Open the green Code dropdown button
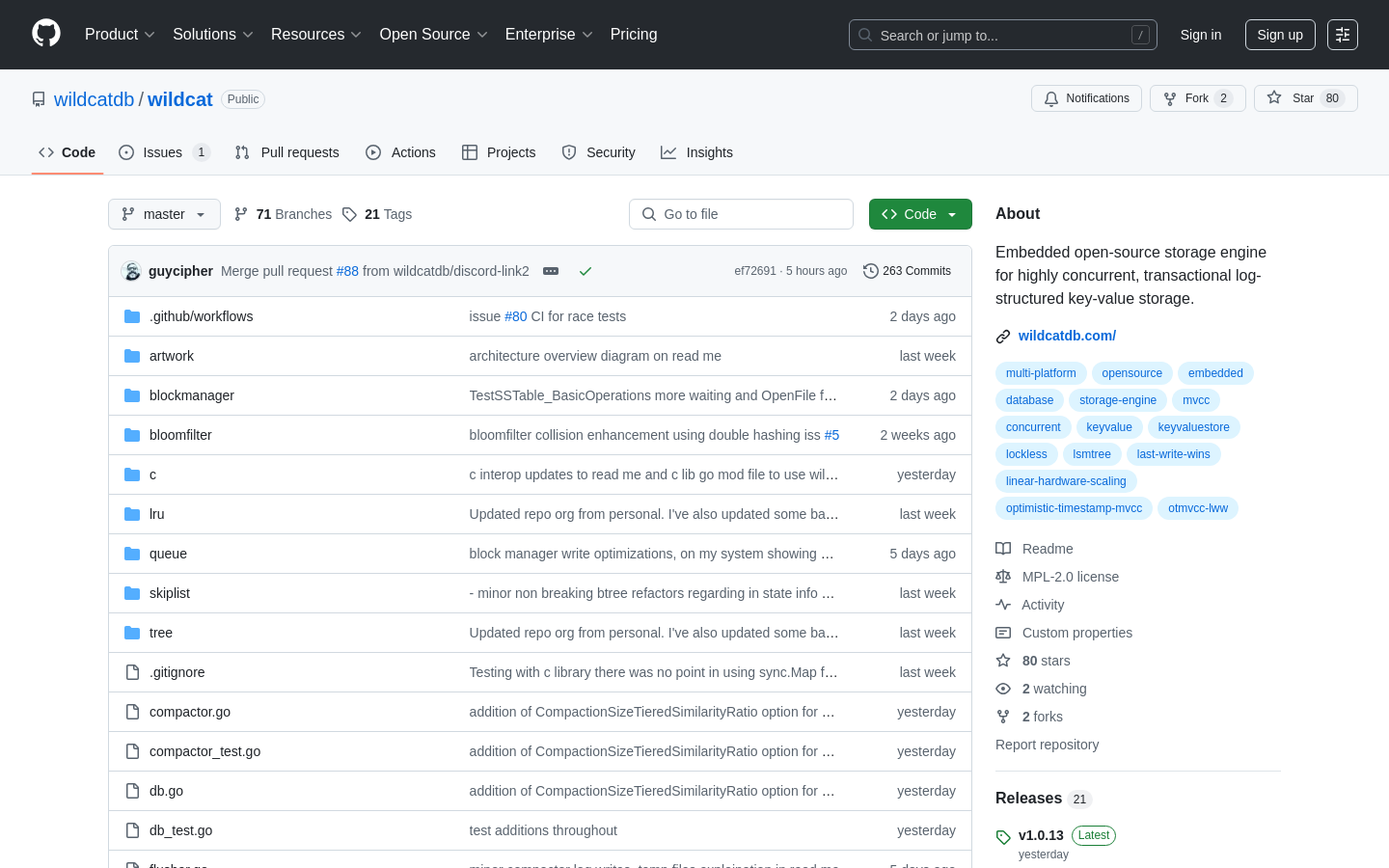The width and height of the screenshot is (1389, 868). [x=920, y=214]
